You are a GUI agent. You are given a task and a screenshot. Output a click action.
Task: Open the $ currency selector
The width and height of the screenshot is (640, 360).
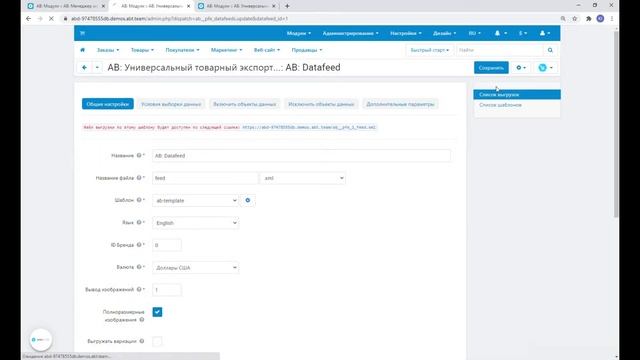523,33
